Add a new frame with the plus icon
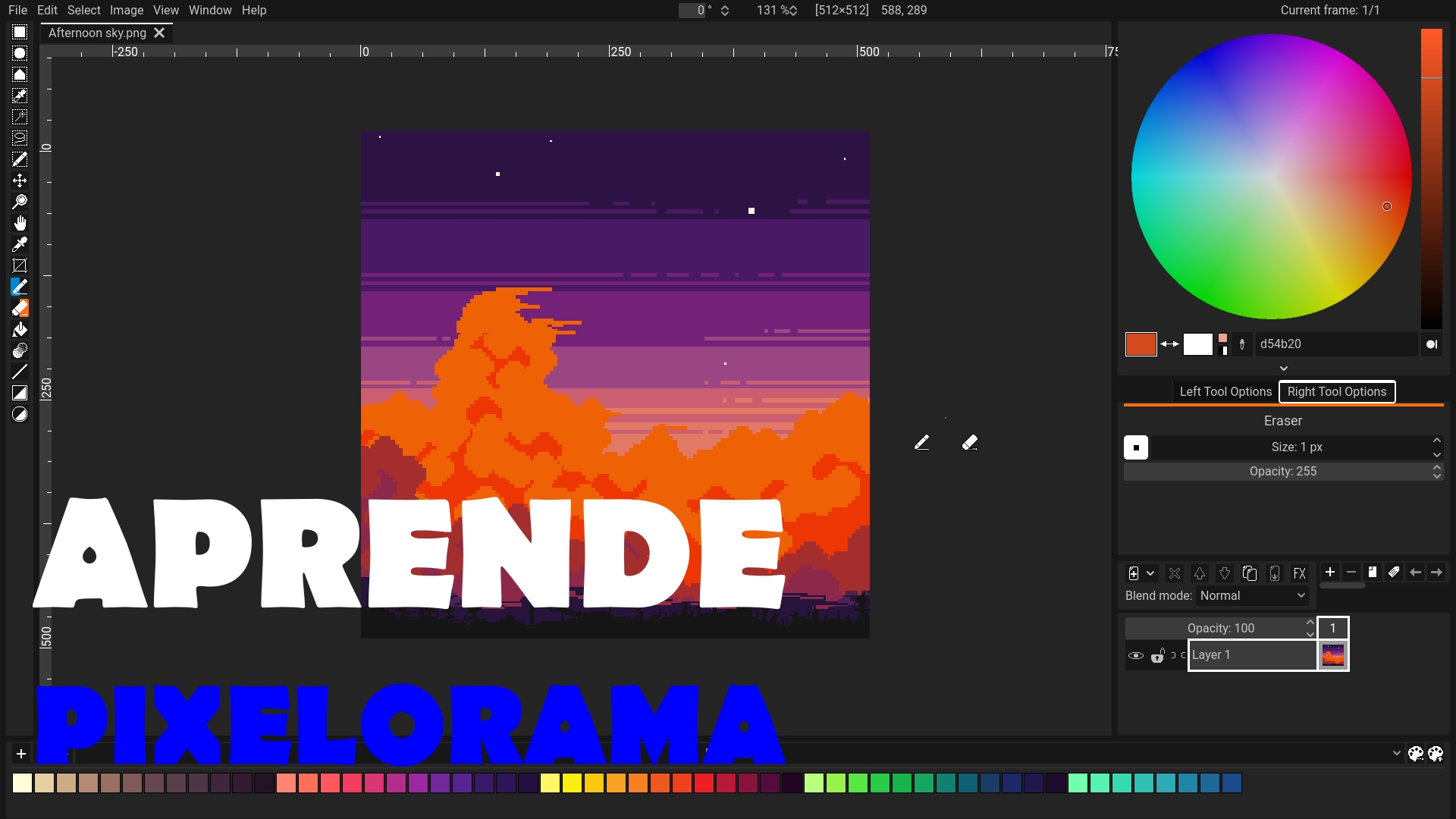This screenshot has width=1456, height=819. [x=1330, y=573]
